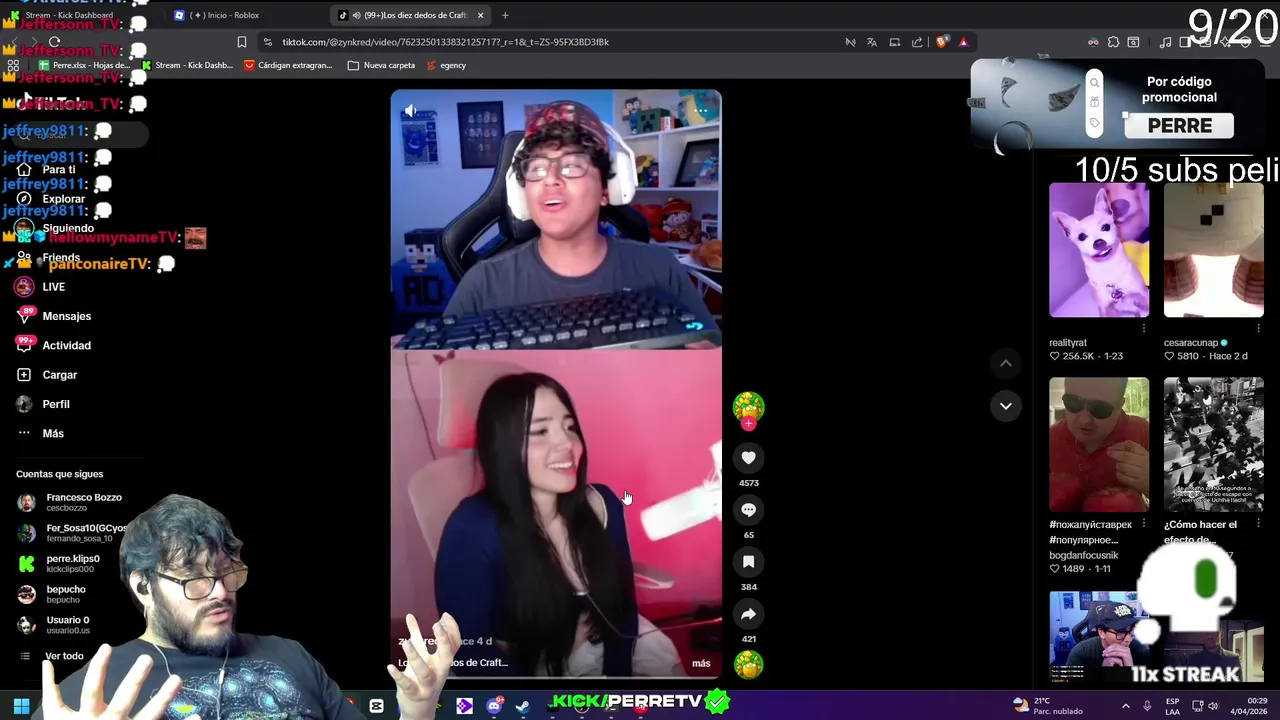1280x720 pixels.
Task: Click the cesaracunap username link
Action: (x=1191, y=343)
